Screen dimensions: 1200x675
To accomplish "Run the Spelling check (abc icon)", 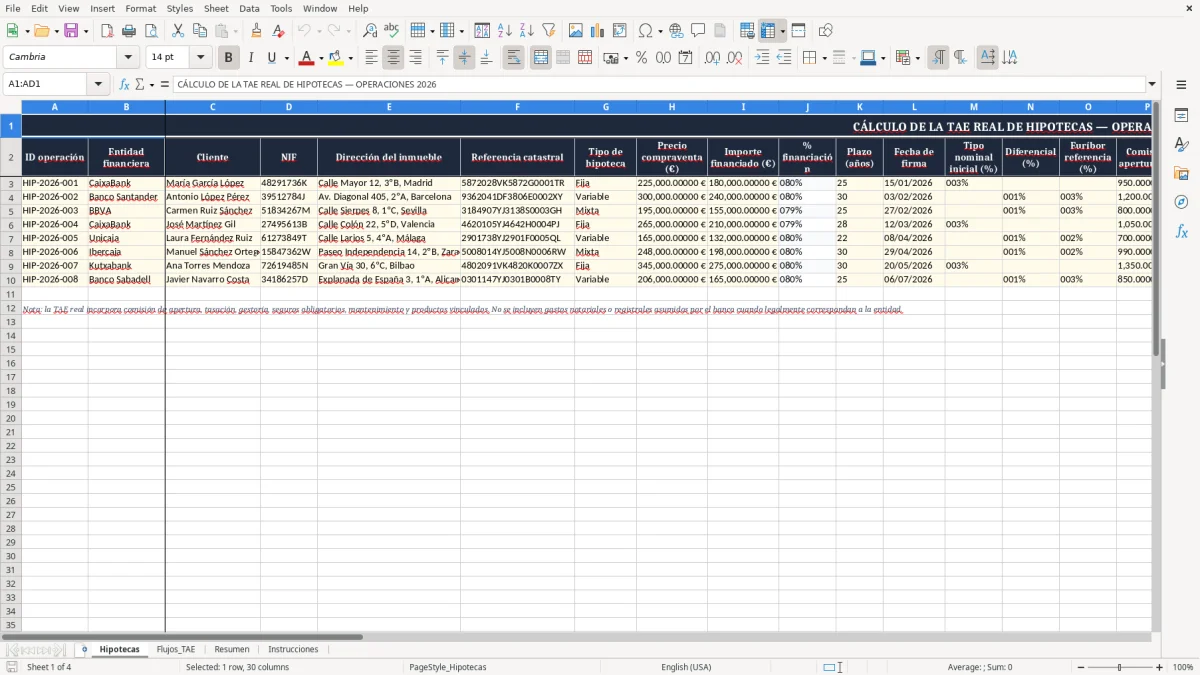I will pos(392,31).
